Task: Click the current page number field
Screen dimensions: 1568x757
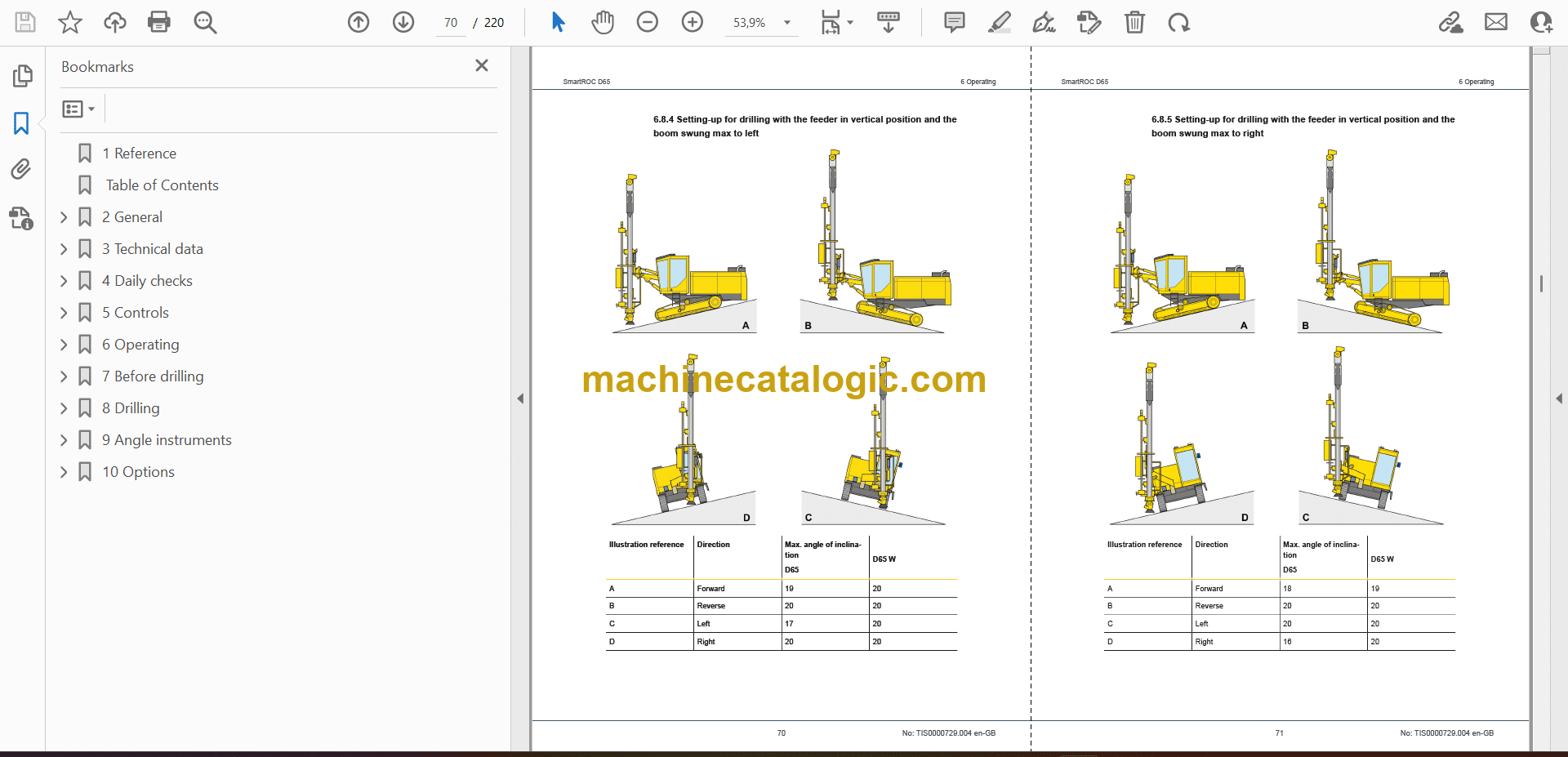Action: [x=451, y=23]
